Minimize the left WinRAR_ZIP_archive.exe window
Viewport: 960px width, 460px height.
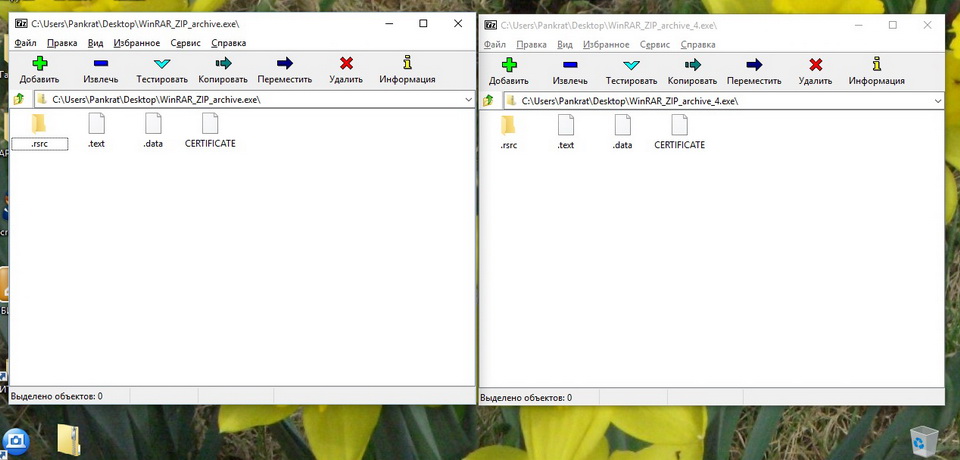pyautogui.click(x=389, y=24)
